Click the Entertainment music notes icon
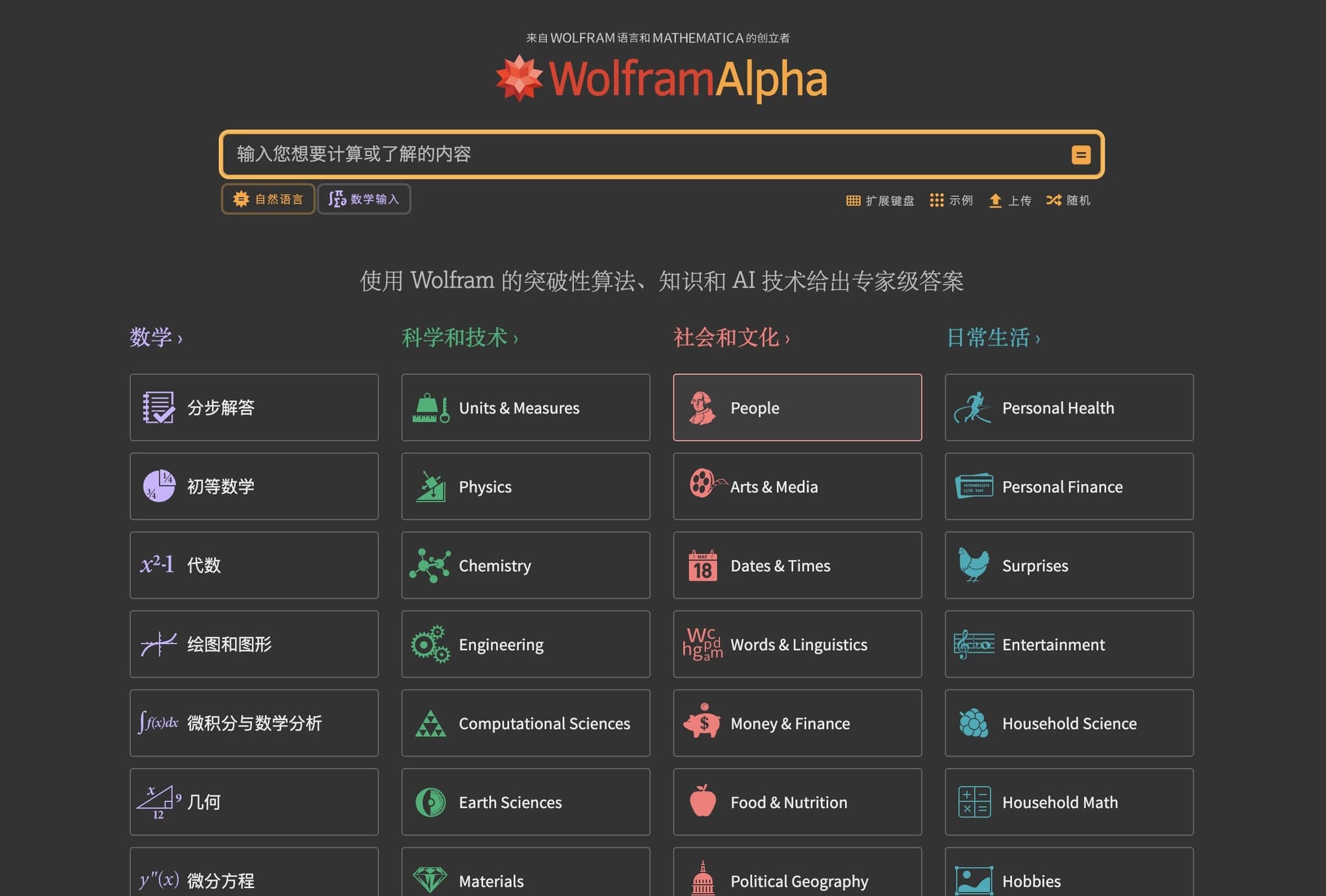 pos(974,644)
